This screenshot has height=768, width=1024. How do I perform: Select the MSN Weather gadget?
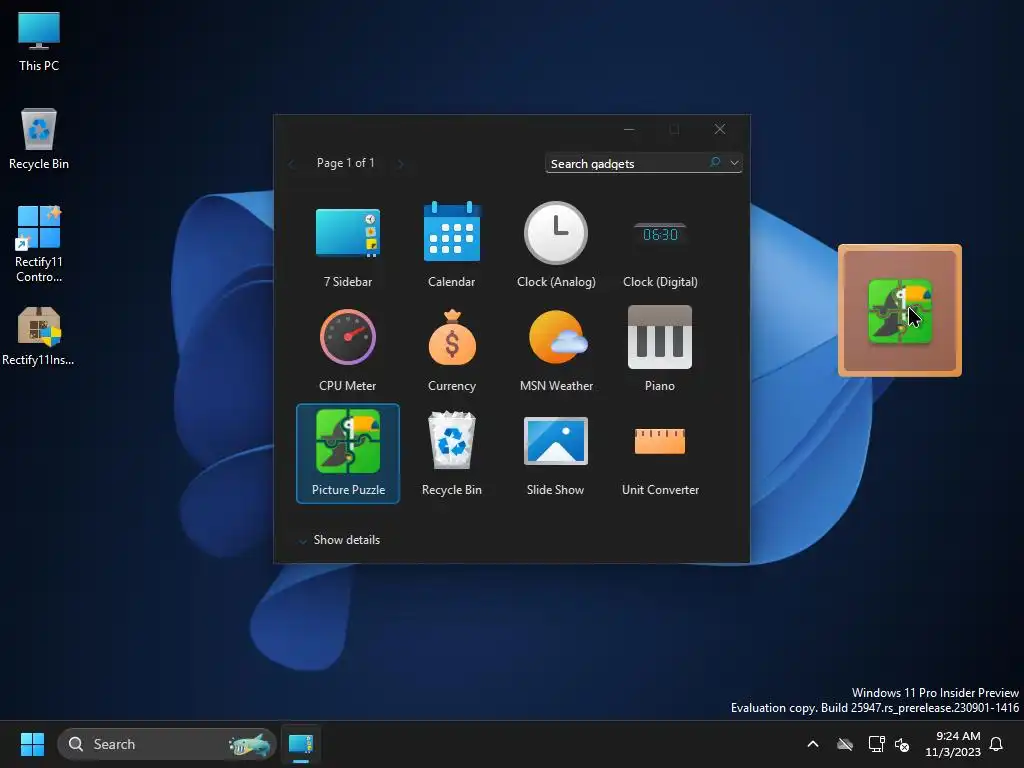(556, 349)
